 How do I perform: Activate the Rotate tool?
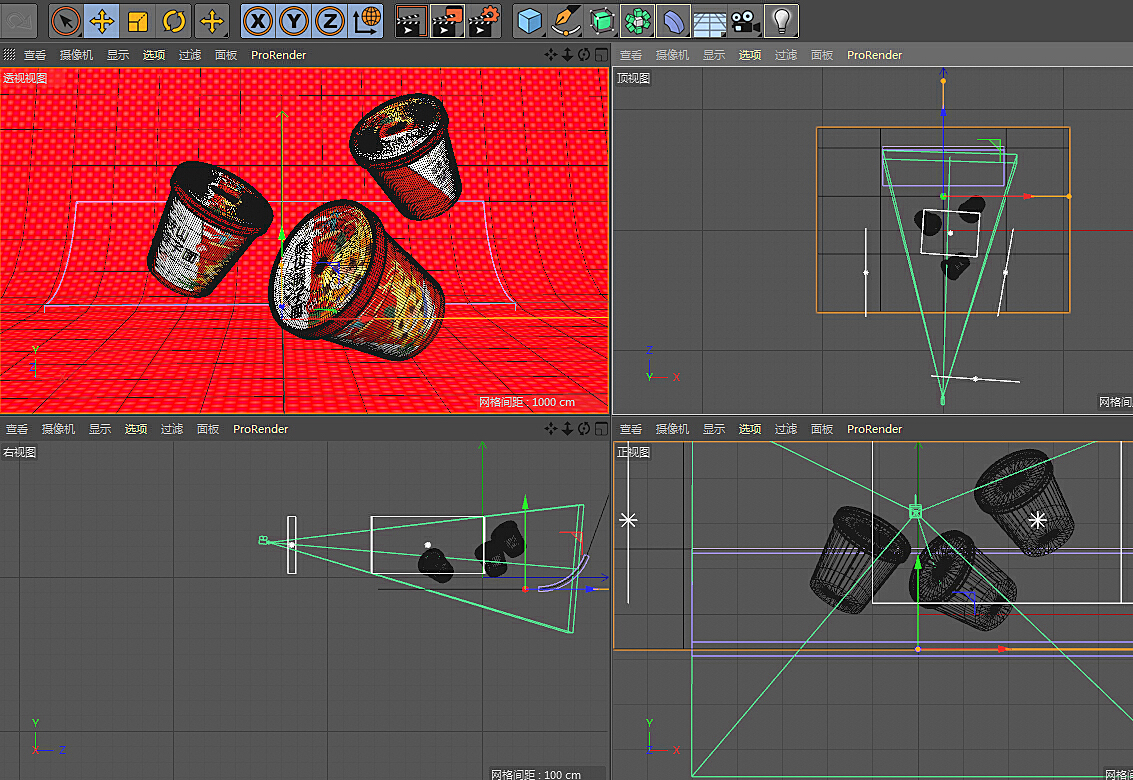(173, 21)
